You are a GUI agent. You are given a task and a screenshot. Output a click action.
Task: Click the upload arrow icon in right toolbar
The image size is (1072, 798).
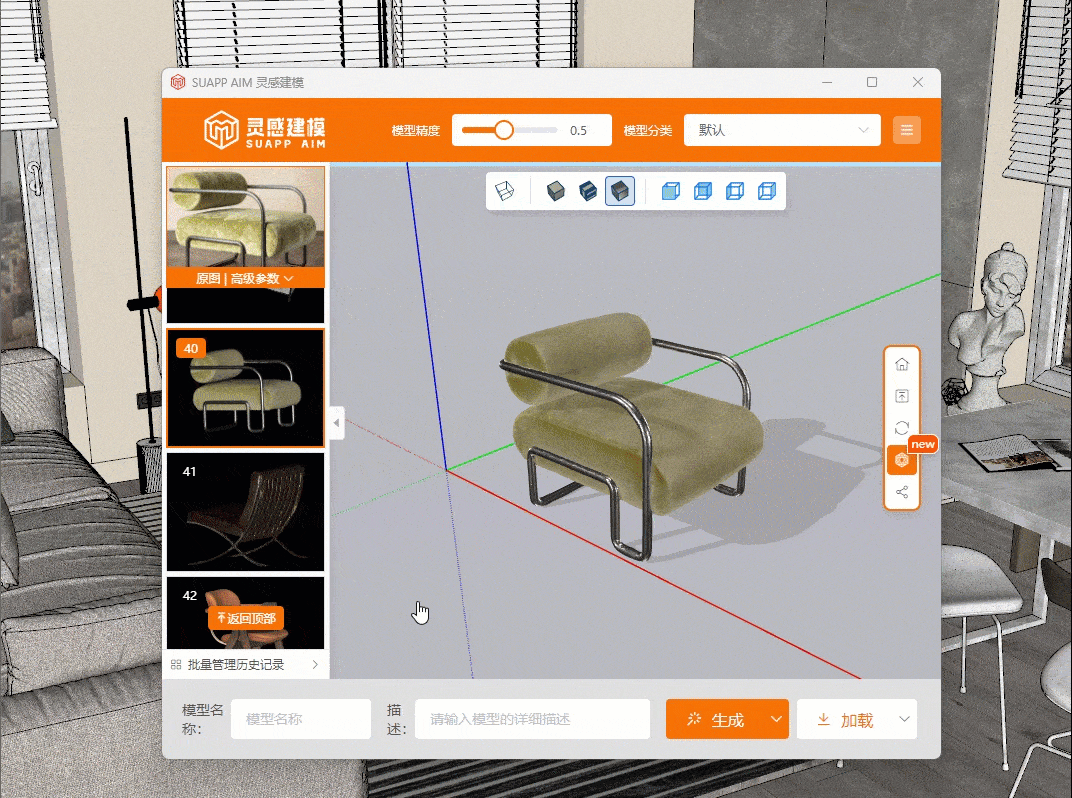click(x=902, y=397)
